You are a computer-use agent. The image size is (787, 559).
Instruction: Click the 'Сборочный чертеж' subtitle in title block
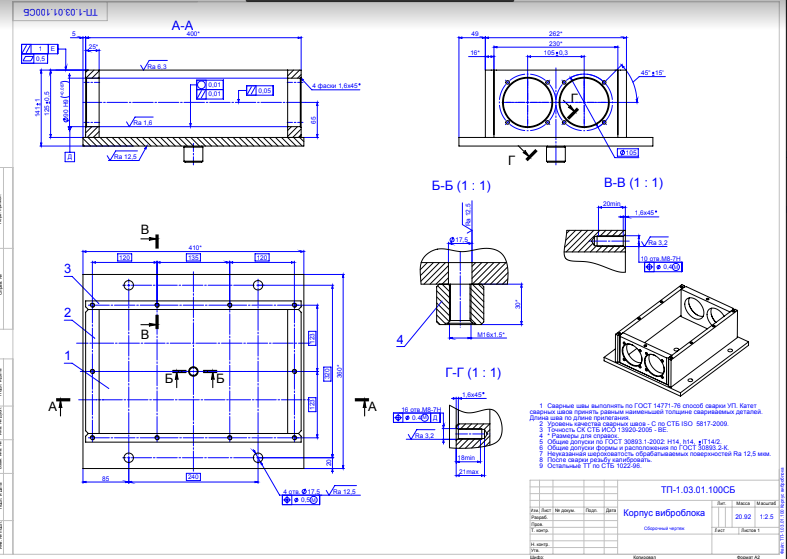[664, 528]
